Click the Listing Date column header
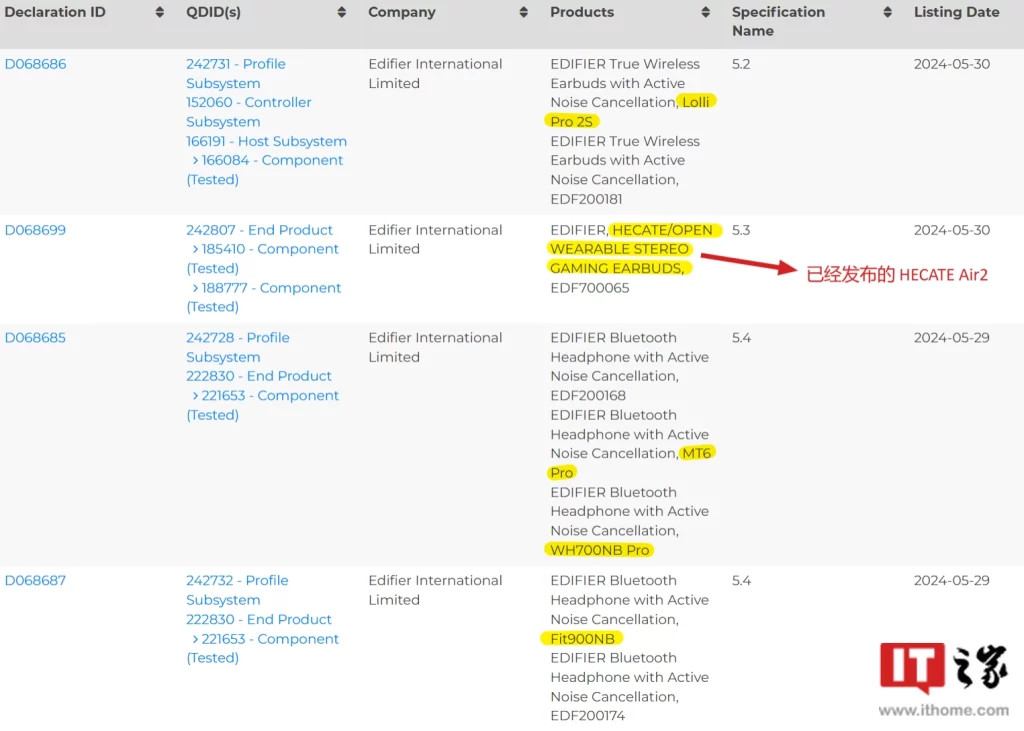1024x731 pixels. (x=956, y=12)
